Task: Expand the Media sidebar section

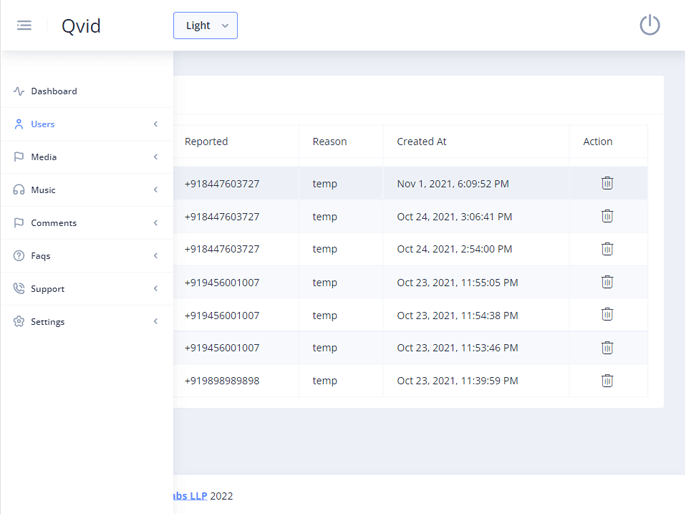Action: [x=155, y=157]
